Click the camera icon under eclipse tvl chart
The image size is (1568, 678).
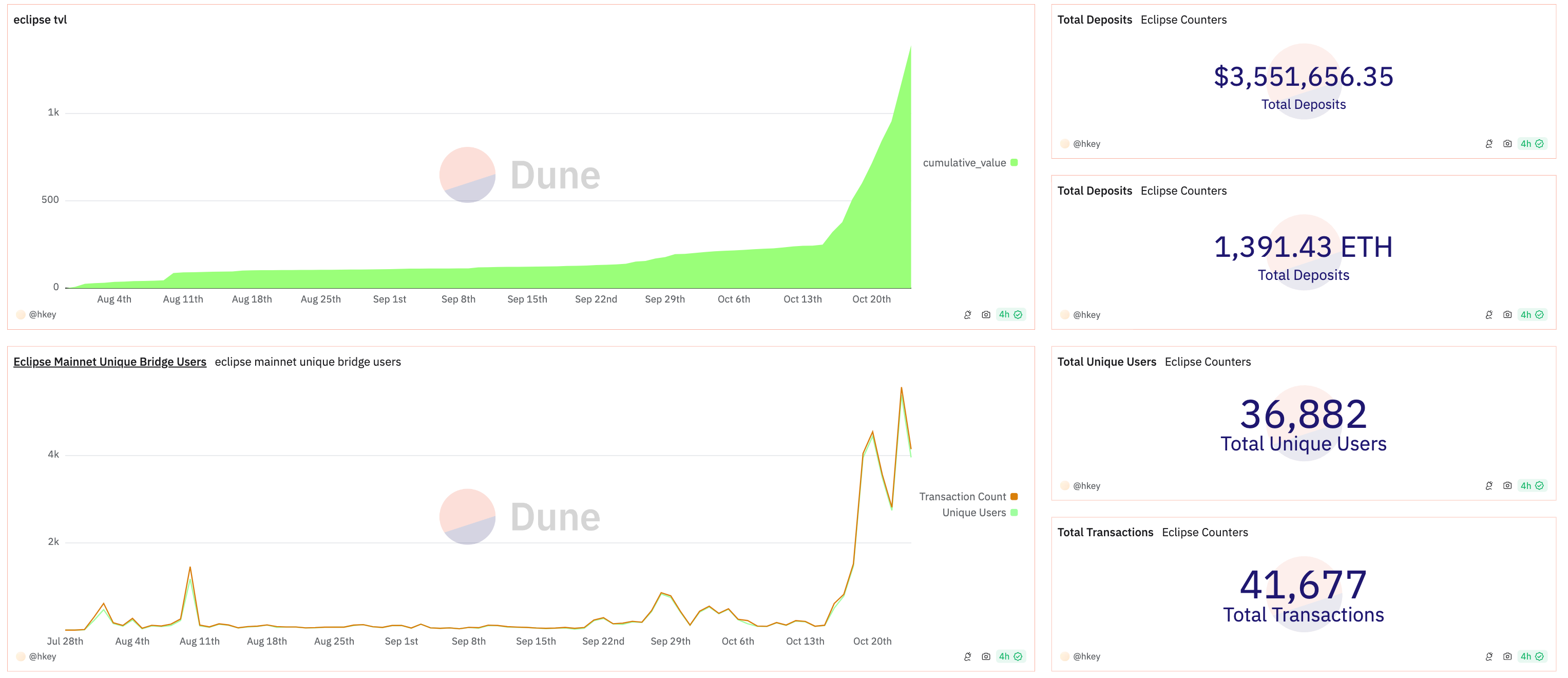pyautogui.click(x=985, y=315)
